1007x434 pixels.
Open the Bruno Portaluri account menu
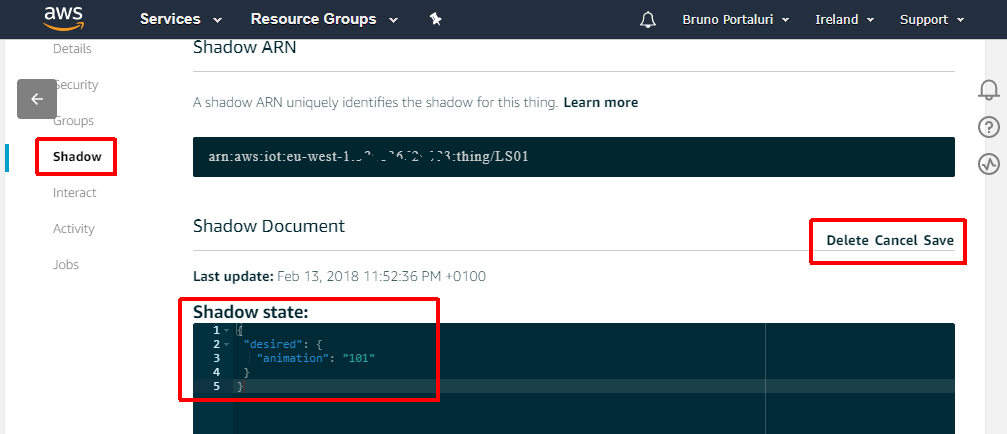[x=735, y=20]
